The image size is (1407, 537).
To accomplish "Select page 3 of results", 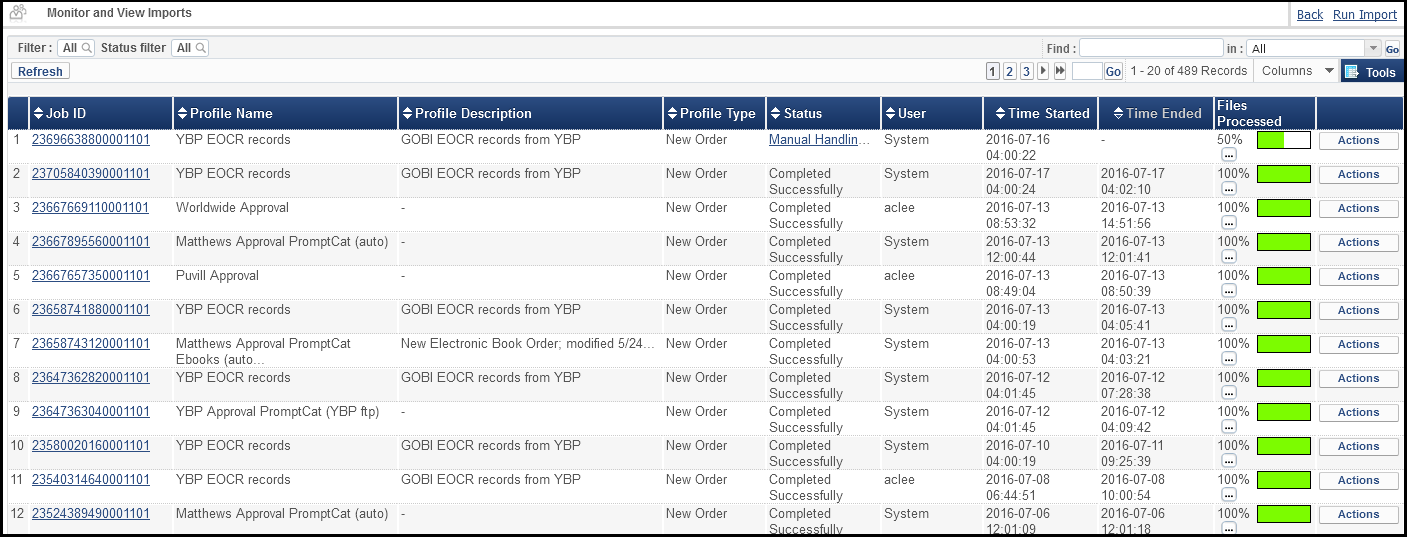I will (x=1026, y=71).
